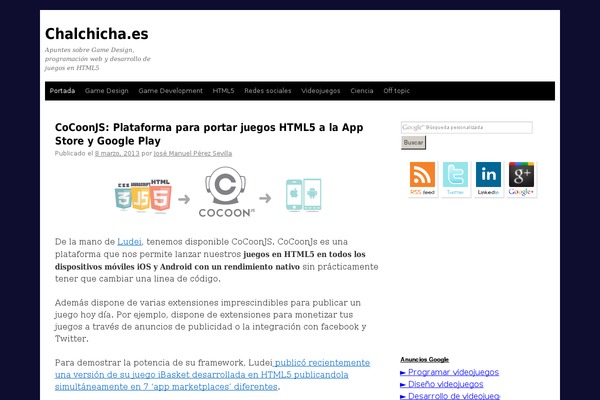Open the CoCoonJS article title
The height and width of the screenshot is (400, 600).
pos(209,134)
